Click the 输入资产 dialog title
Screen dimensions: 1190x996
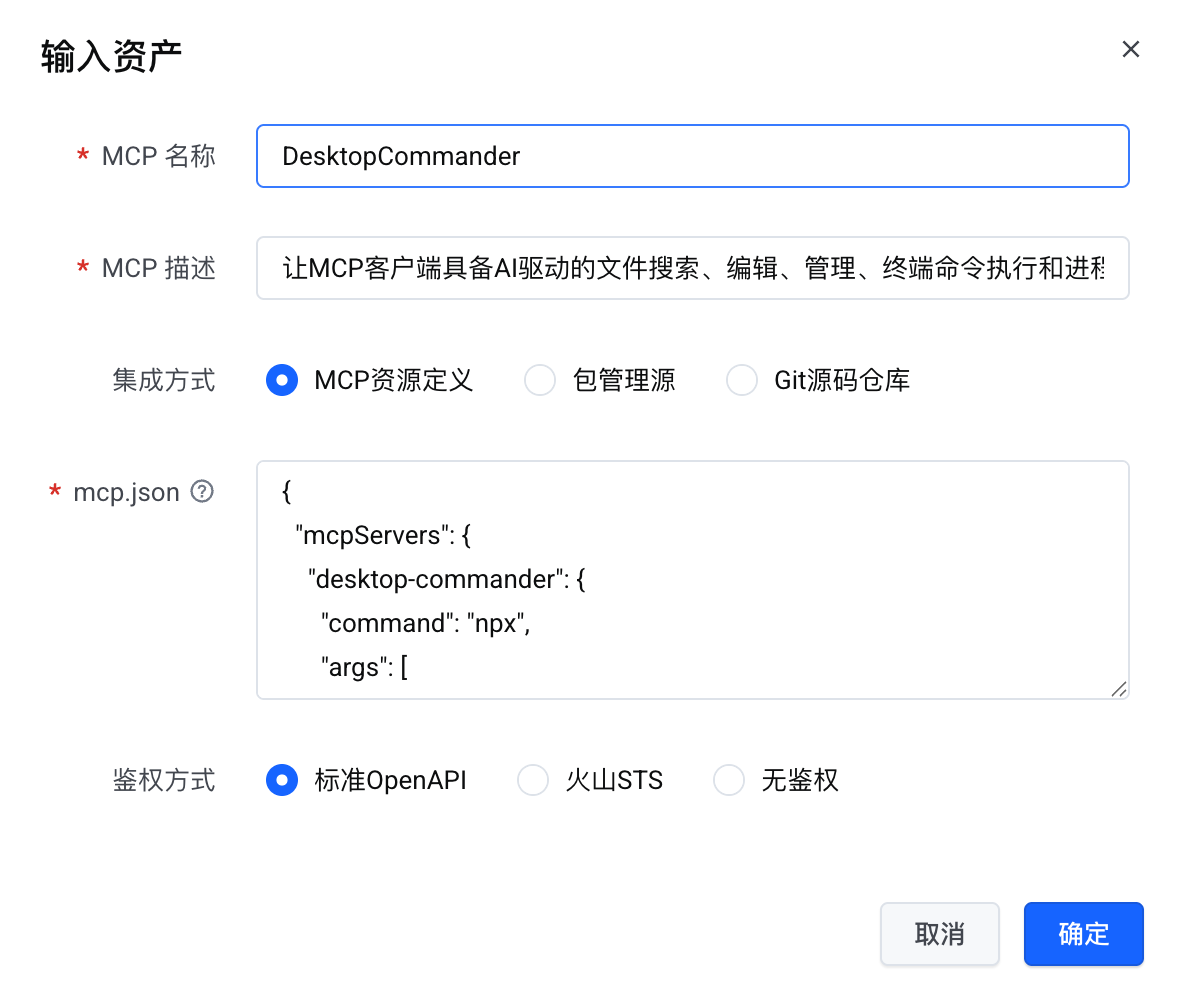[x=111, y=56]
